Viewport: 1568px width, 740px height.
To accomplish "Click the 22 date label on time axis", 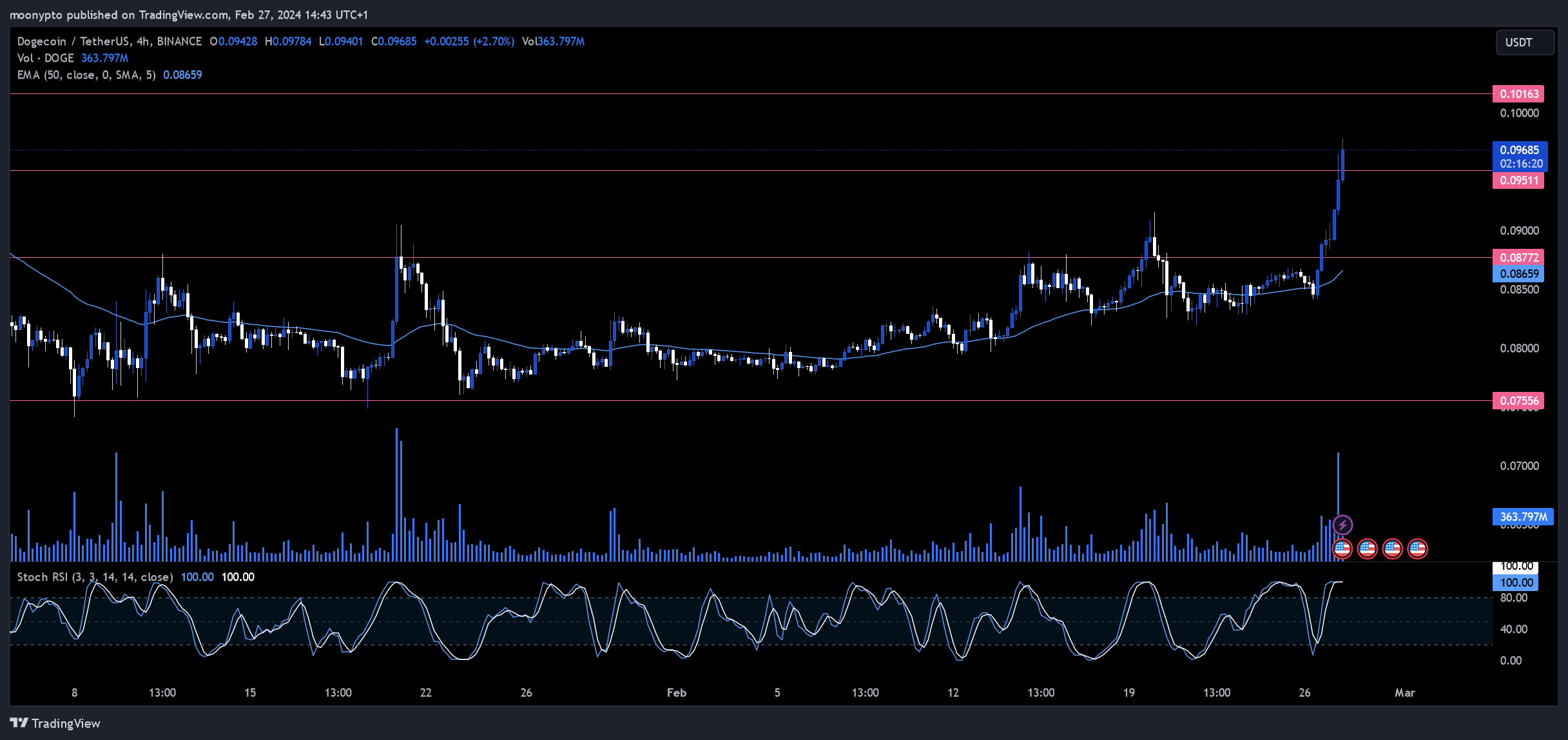I will tap(426, 693).
